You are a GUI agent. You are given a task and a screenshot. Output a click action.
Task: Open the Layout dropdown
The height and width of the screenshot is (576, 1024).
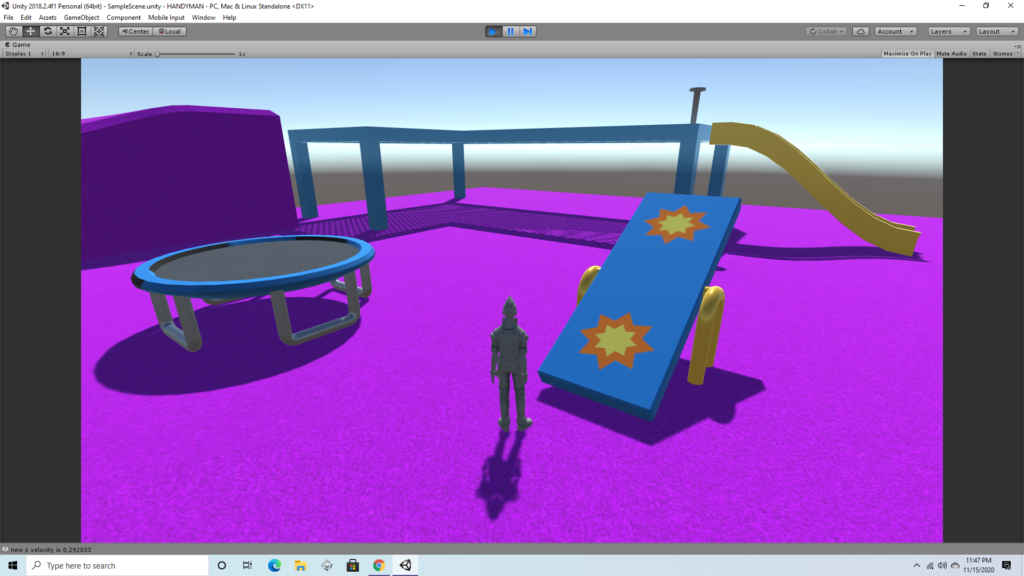[x=996, y=31]
